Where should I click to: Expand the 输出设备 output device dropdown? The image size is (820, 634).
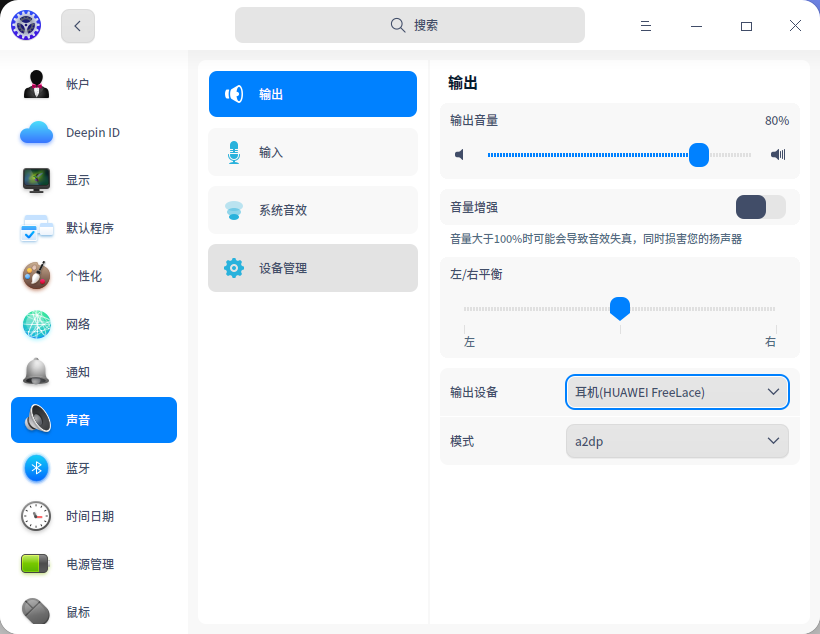(x=677, y=392)
